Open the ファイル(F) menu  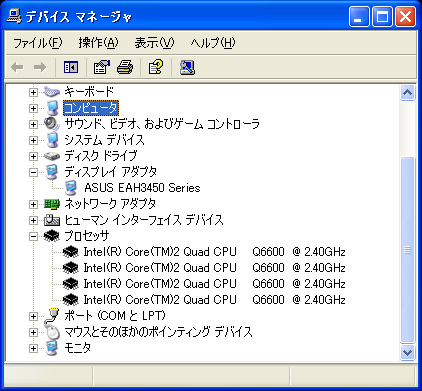pyautogui.click(x=38, y=43)
